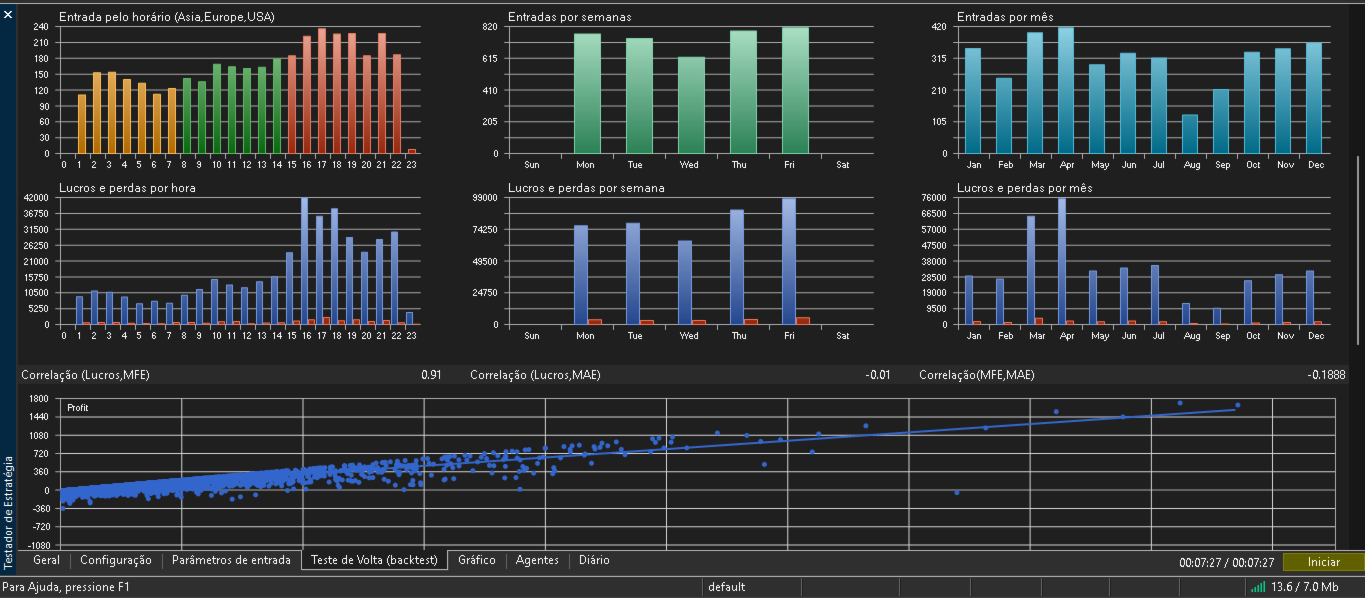Click the 13.6 / 7.0 Mb traffic indicator
Image resolution: width=1365 pixels, height=598 pixels.
pyautogui.click(x=1304, y=587)
